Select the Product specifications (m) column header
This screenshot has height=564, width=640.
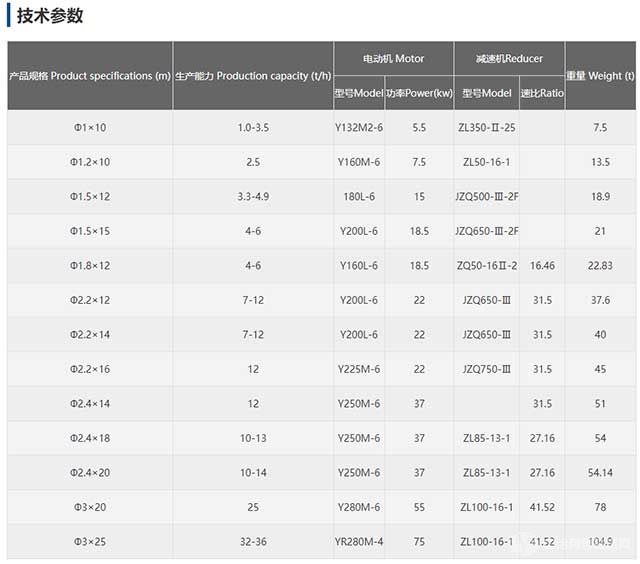[x=90, y=76]
